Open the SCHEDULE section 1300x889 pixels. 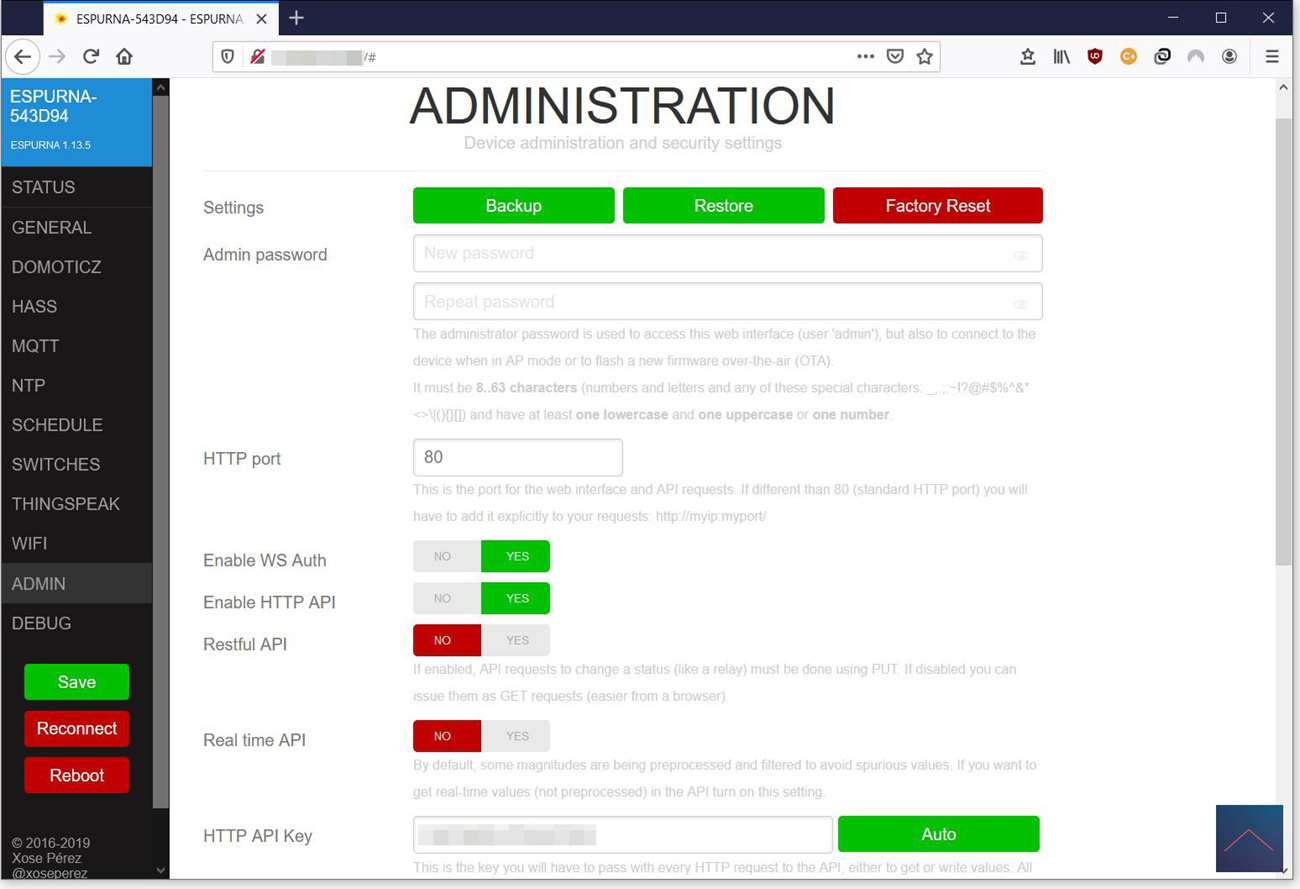(76, 425)
